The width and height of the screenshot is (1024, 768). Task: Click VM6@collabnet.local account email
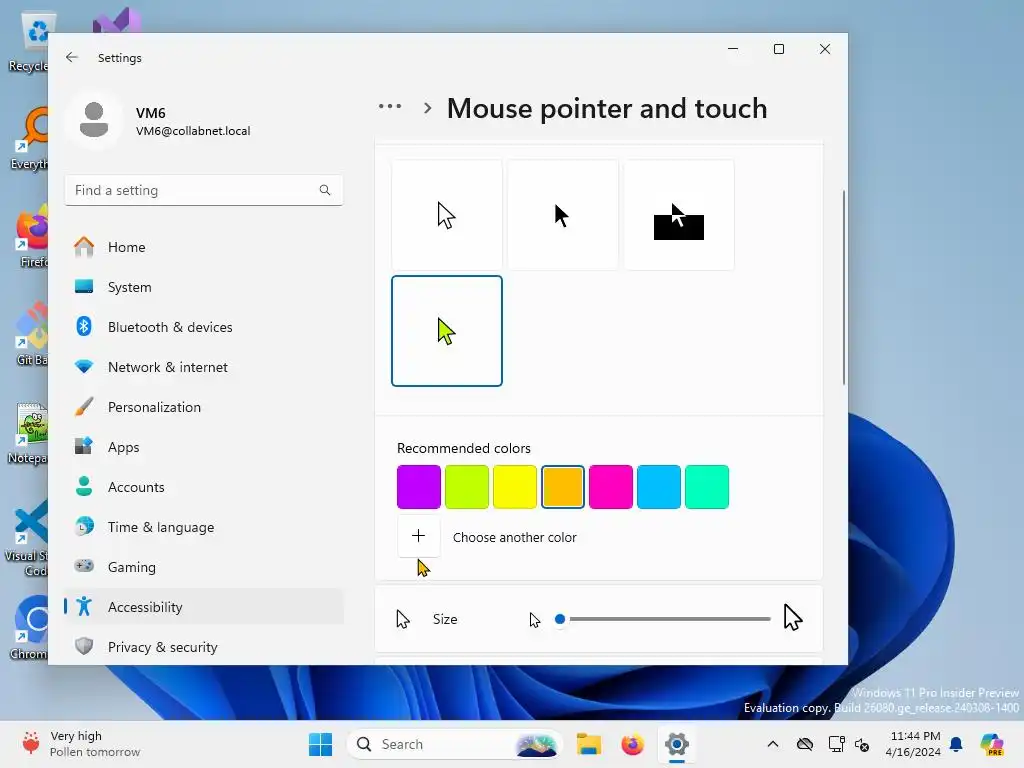(193, 131)
